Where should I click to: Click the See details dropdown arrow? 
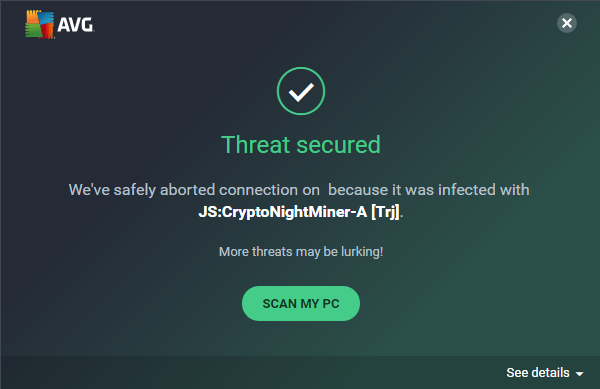(579, 374)
